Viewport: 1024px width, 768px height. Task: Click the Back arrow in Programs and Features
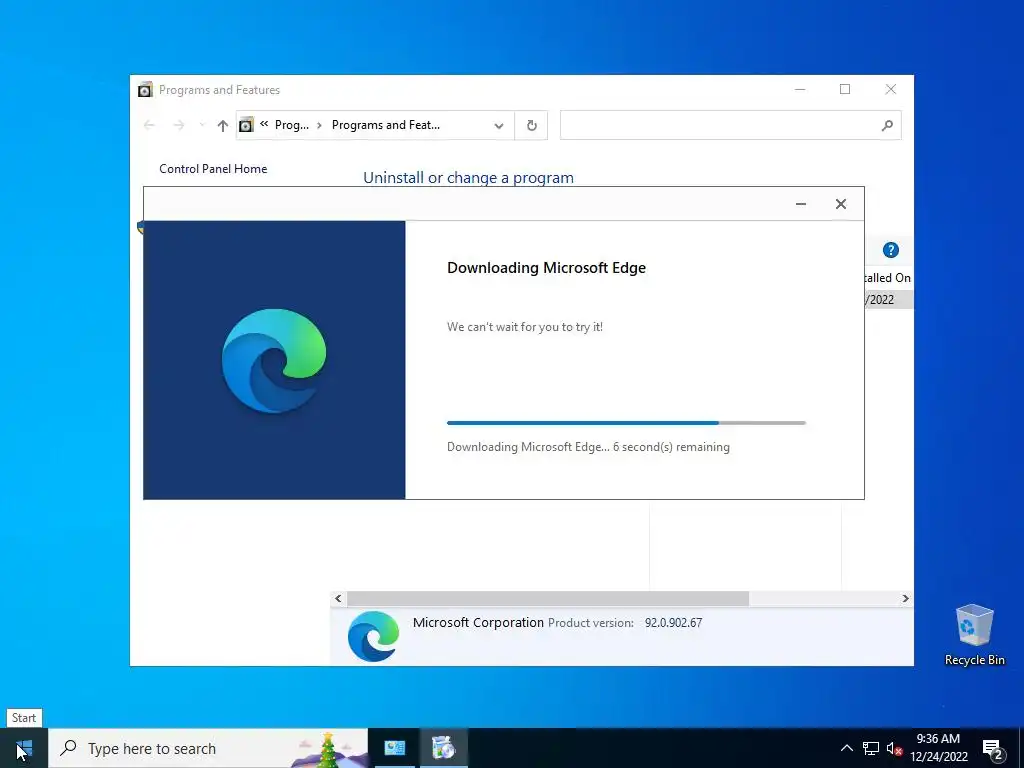149,125
